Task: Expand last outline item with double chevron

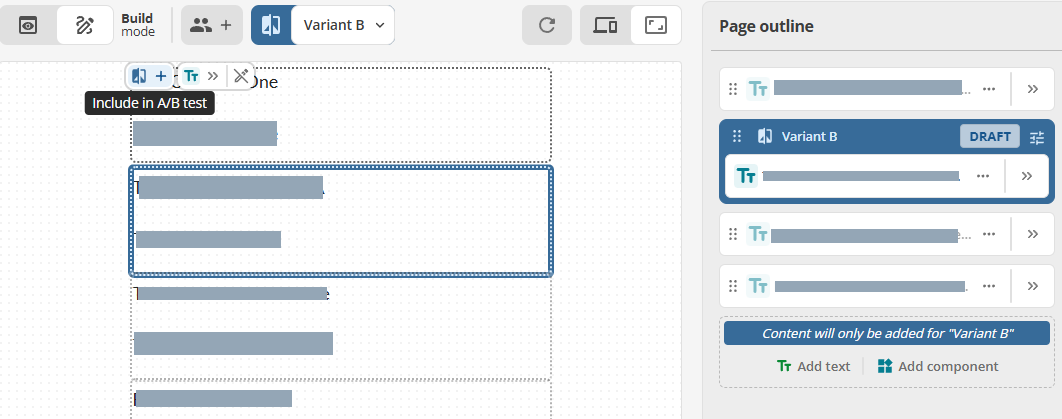Action: pyautogui.click(x=1033, y=286)
